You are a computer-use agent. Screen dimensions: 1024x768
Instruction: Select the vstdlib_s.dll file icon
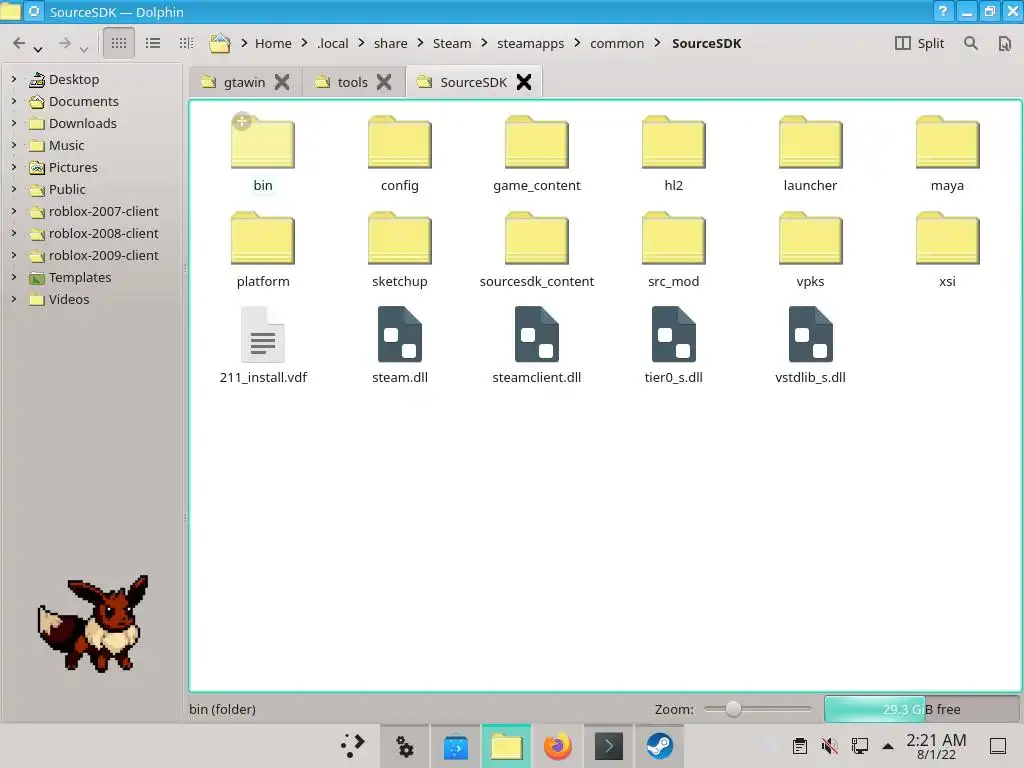(x=810, y=334)
